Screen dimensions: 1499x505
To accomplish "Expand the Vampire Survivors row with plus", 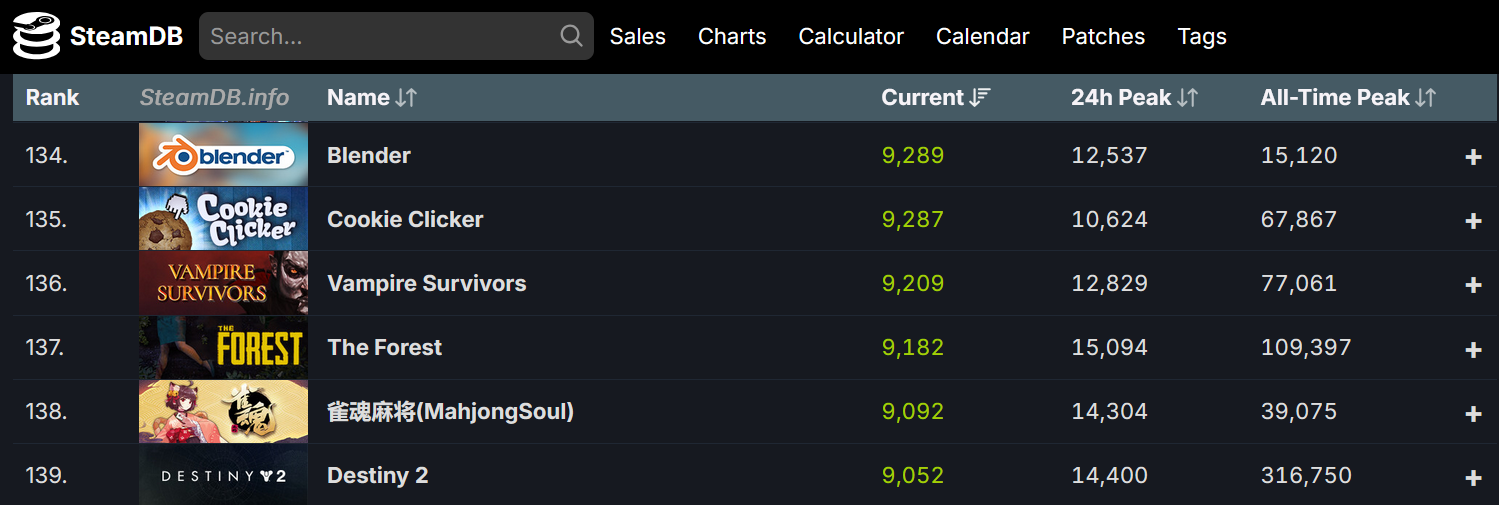I will 1473,285.
